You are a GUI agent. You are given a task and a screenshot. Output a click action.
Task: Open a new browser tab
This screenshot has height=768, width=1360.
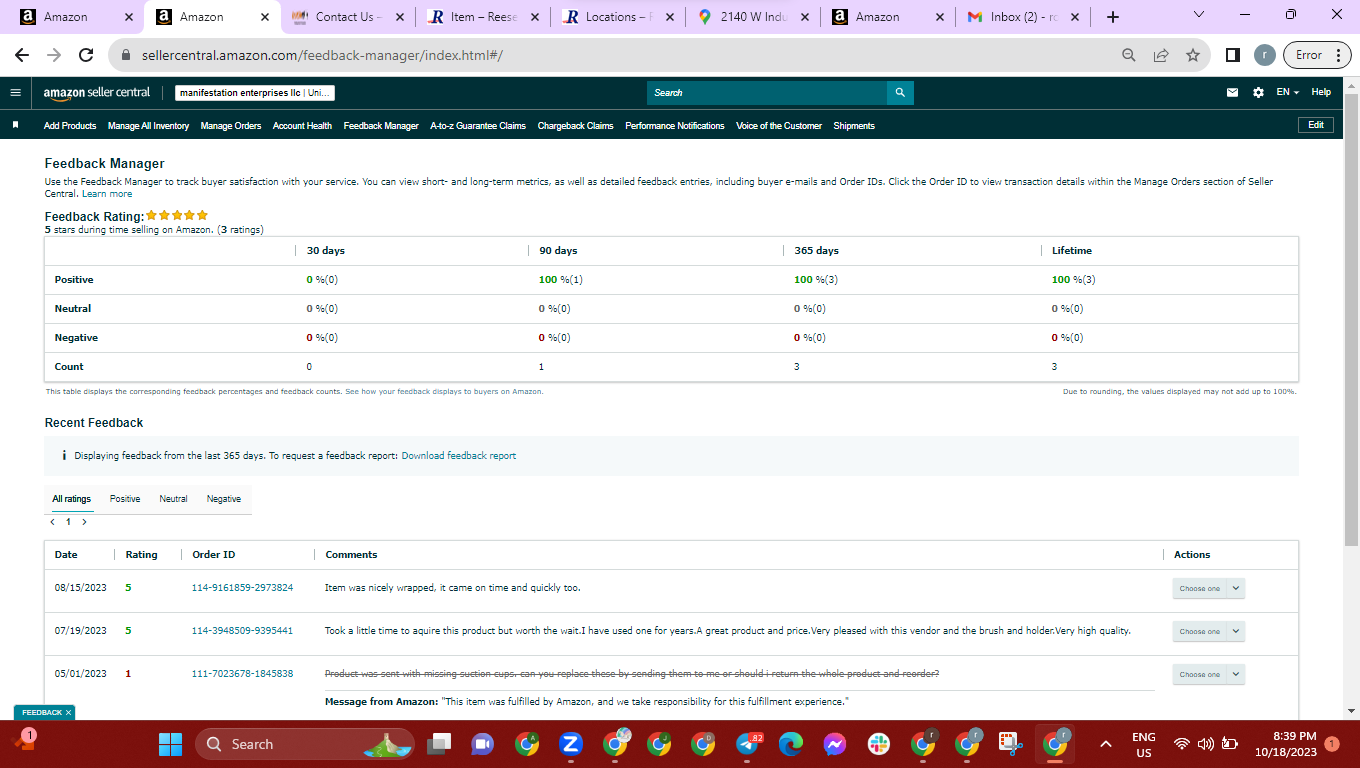1113,17
